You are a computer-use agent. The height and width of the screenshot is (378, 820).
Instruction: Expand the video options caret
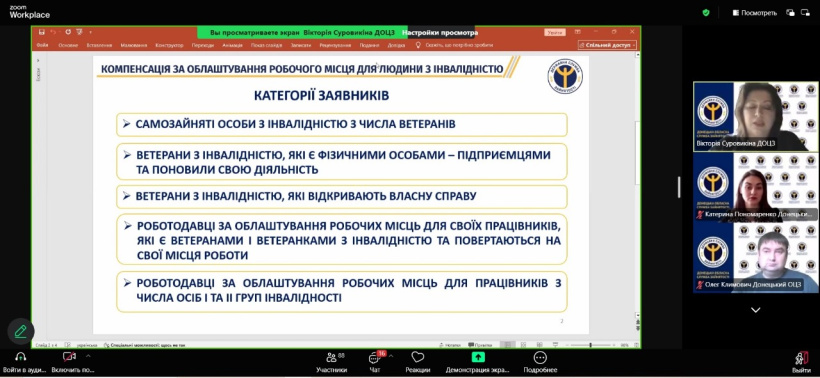[88, 356]
